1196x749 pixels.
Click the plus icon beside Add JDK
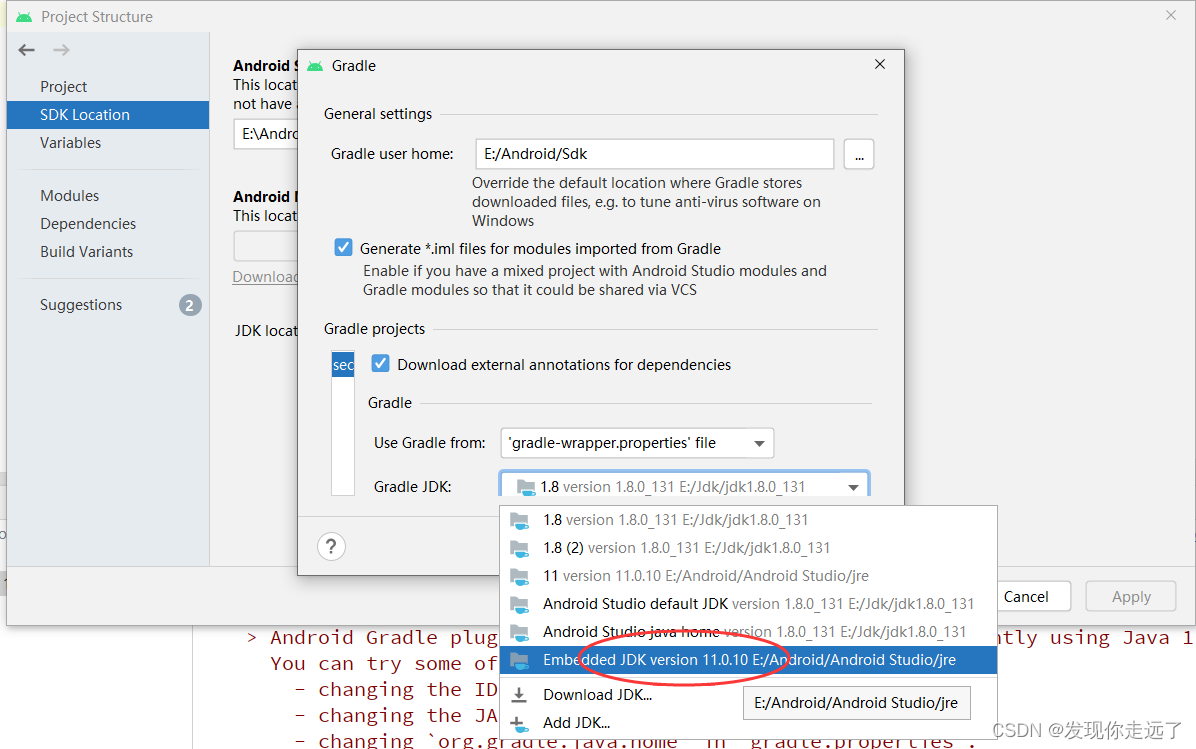coord(519,722)
